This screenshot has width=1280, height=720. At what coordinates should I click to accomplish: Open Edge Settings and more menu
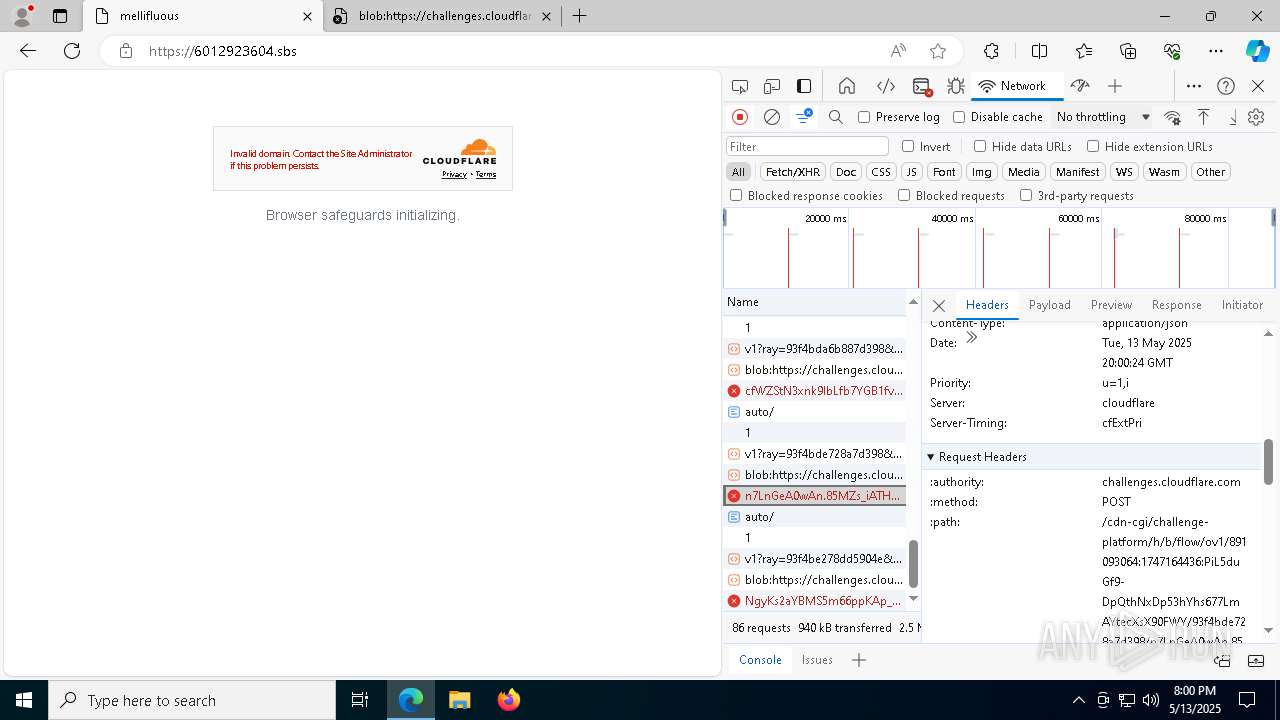(1215, 51)
